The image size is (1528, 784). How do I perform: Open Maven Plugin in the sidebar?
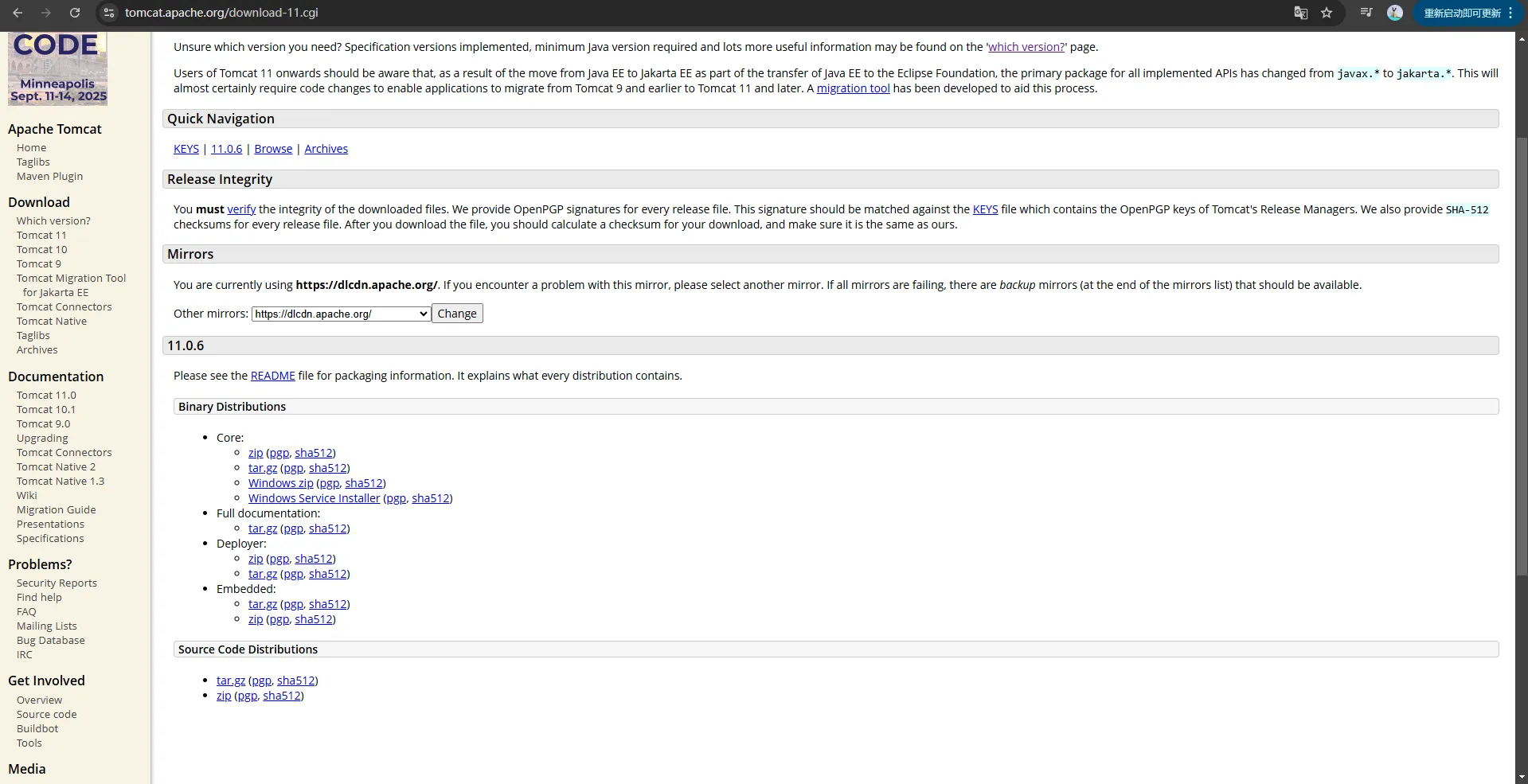[x=49, y=177]
